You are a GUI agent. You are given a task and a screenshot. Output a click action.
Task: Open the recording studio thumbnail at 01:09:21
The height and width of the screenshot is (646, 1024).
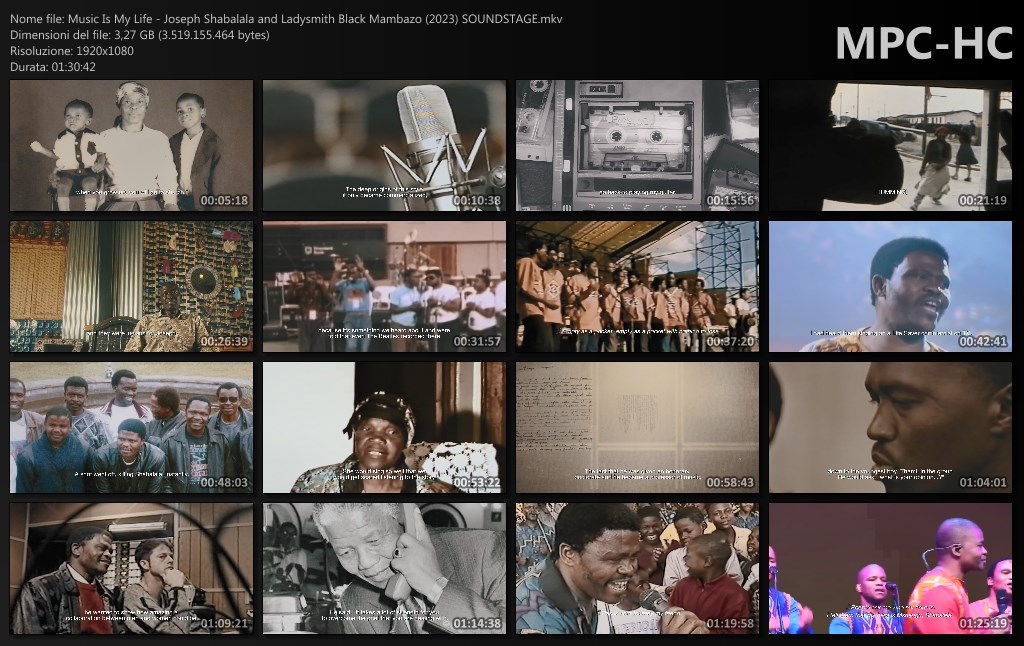pyautogui.click(x=131, y=568)
